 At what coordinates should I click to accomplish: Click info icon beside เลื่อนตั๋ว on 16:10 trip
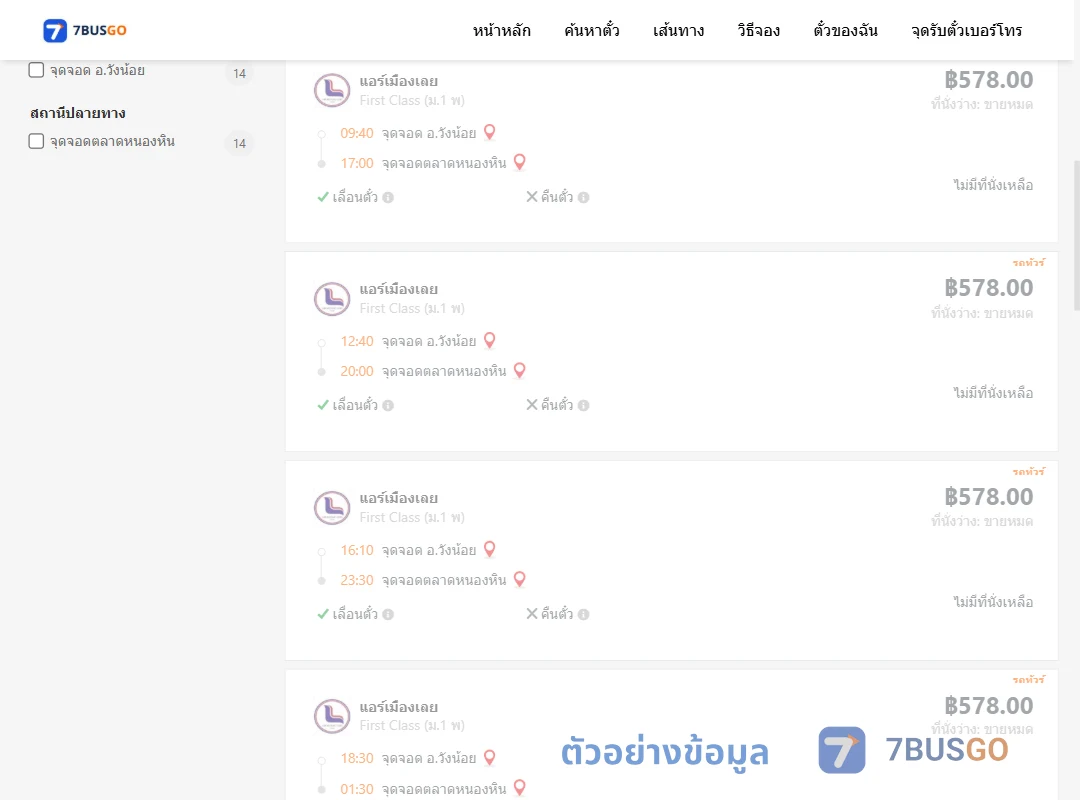[388, 615]
